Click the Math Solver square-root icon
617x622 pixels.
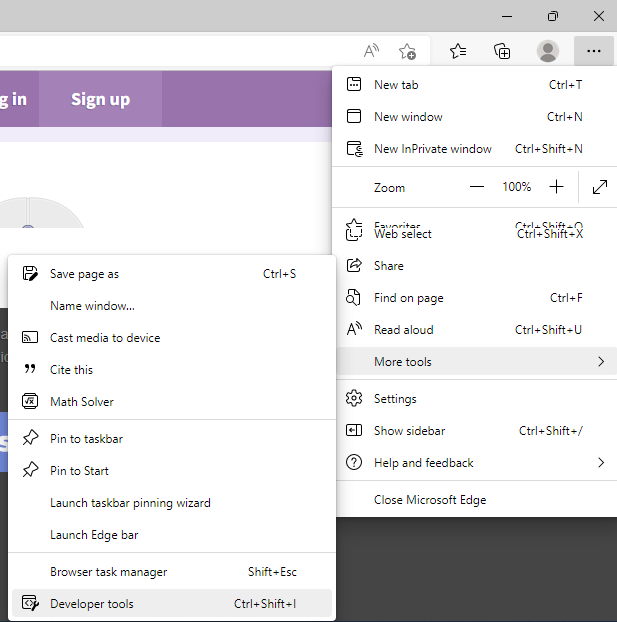[x=30, y=401]
